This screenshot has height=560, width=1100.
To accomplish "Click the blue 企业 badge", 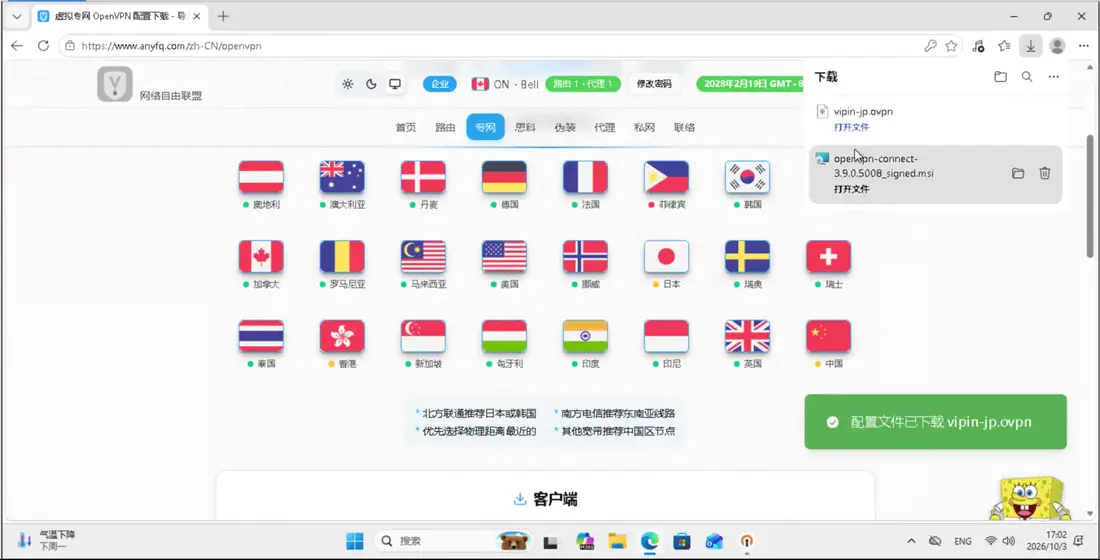I will pyautogui.click(x=440, y=84).
